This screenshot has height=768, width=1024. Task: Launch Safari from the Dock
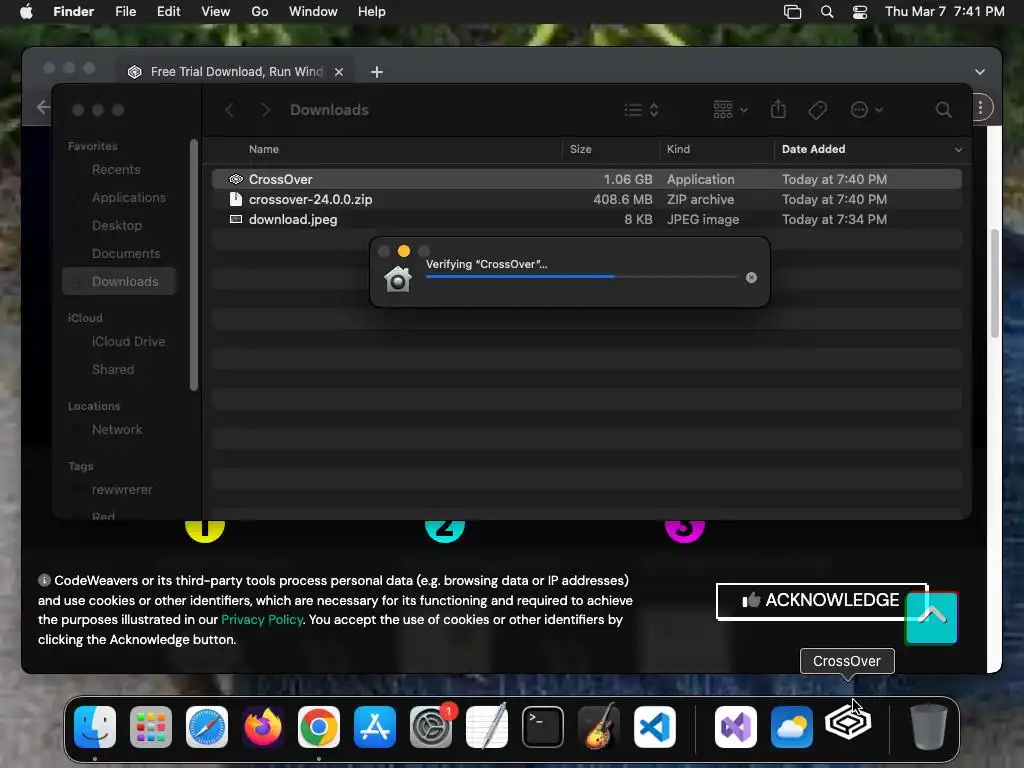coord(207,727)
